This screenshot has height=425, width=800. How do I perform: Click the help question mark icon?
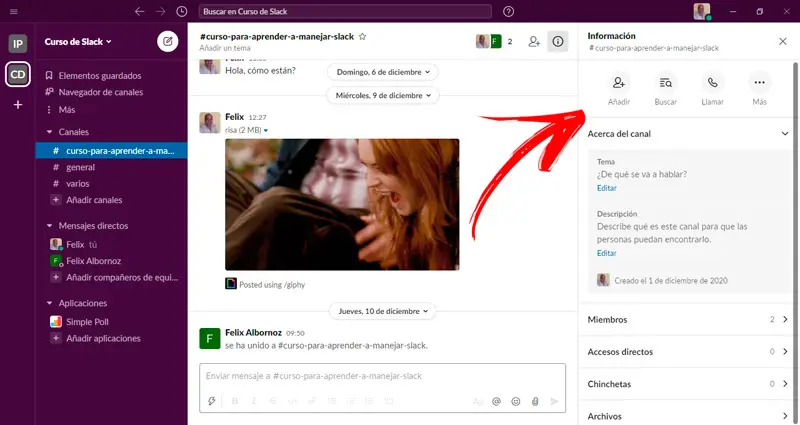coord(508,11)
